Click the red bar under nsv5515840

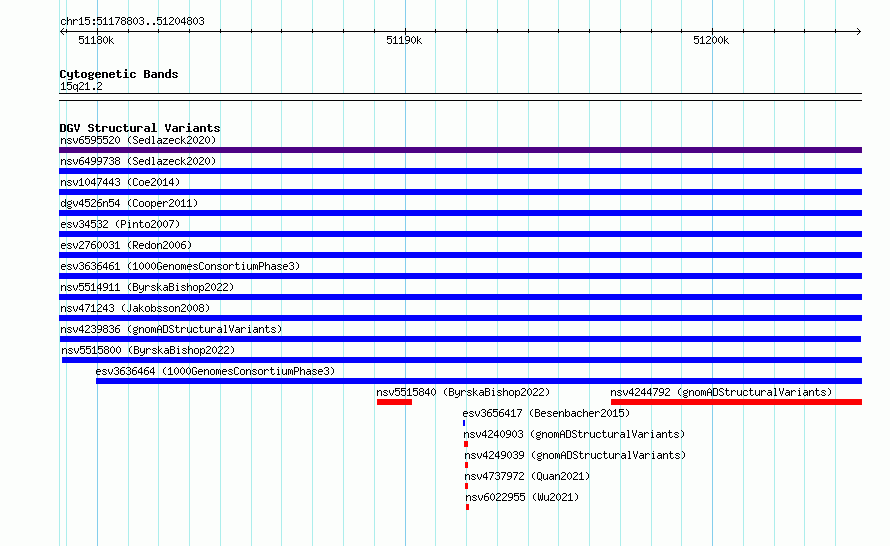pyautogui.click(x=394, y=402)
